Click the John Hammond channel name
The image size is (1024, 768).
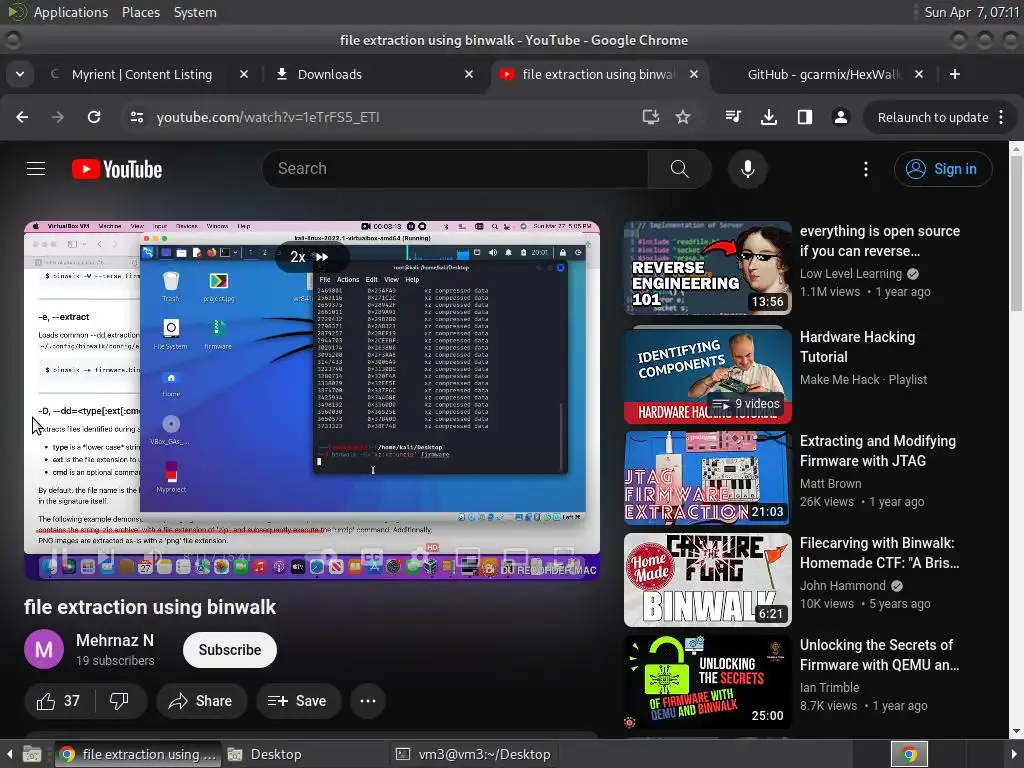(843, 586)
